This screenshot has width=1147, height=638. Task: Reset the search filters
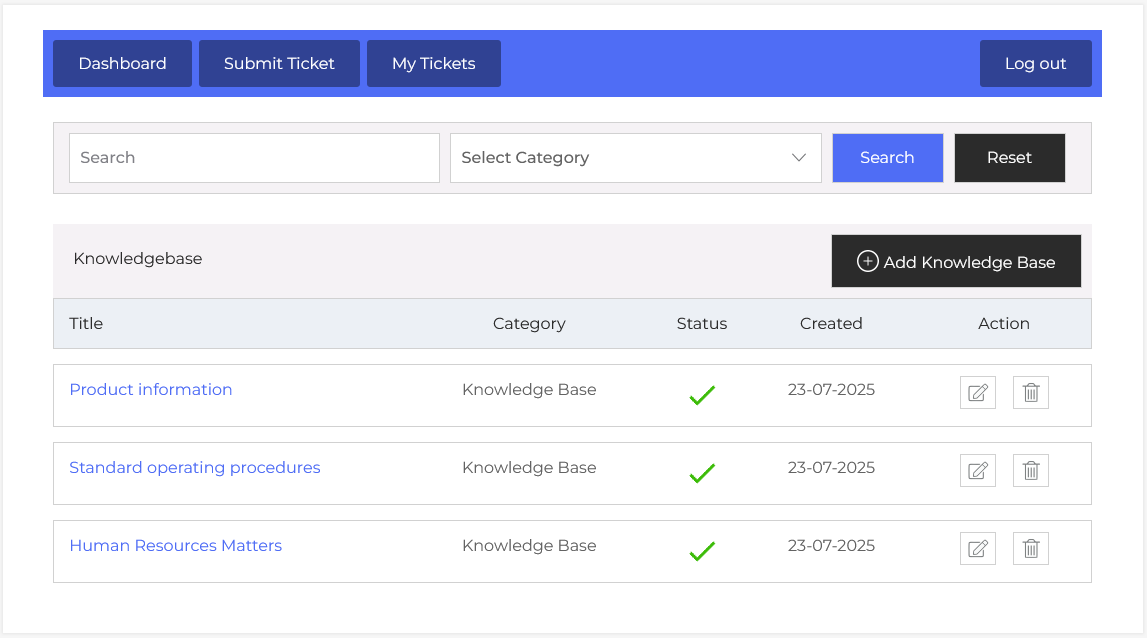tap(1009, 158)
